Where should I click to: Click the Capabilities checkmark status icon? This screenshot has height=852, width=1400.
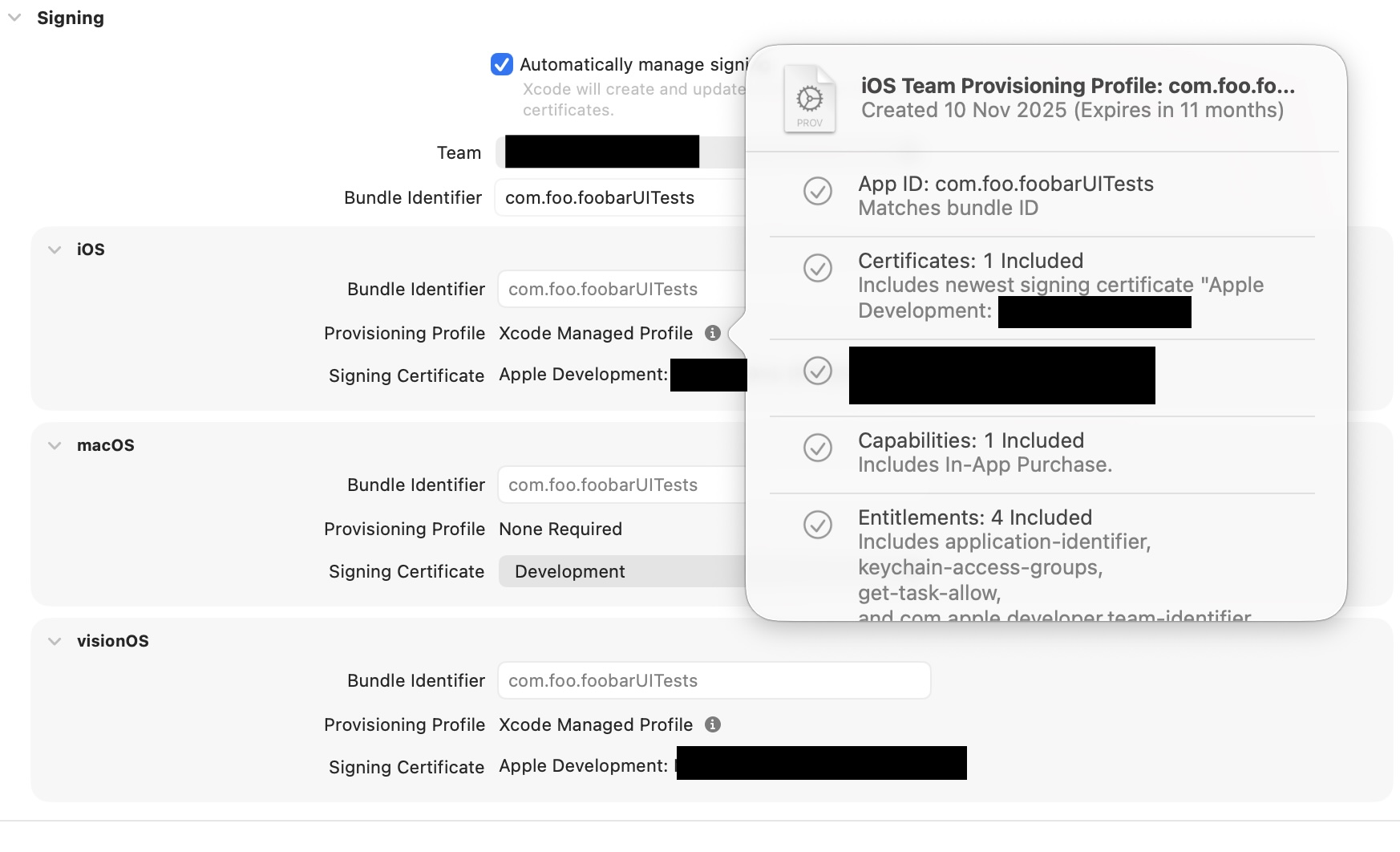click(x=817, y=448)
